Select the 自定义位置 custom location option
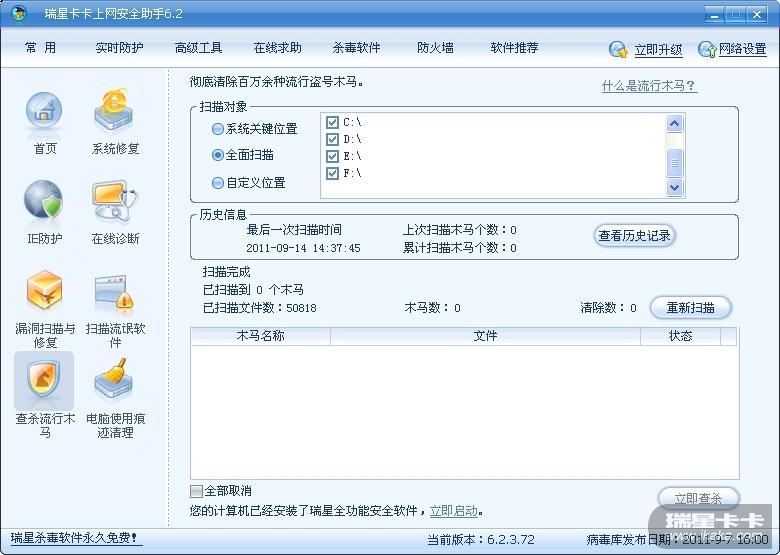This screenshot has height=555, width=780. point(217,183)
